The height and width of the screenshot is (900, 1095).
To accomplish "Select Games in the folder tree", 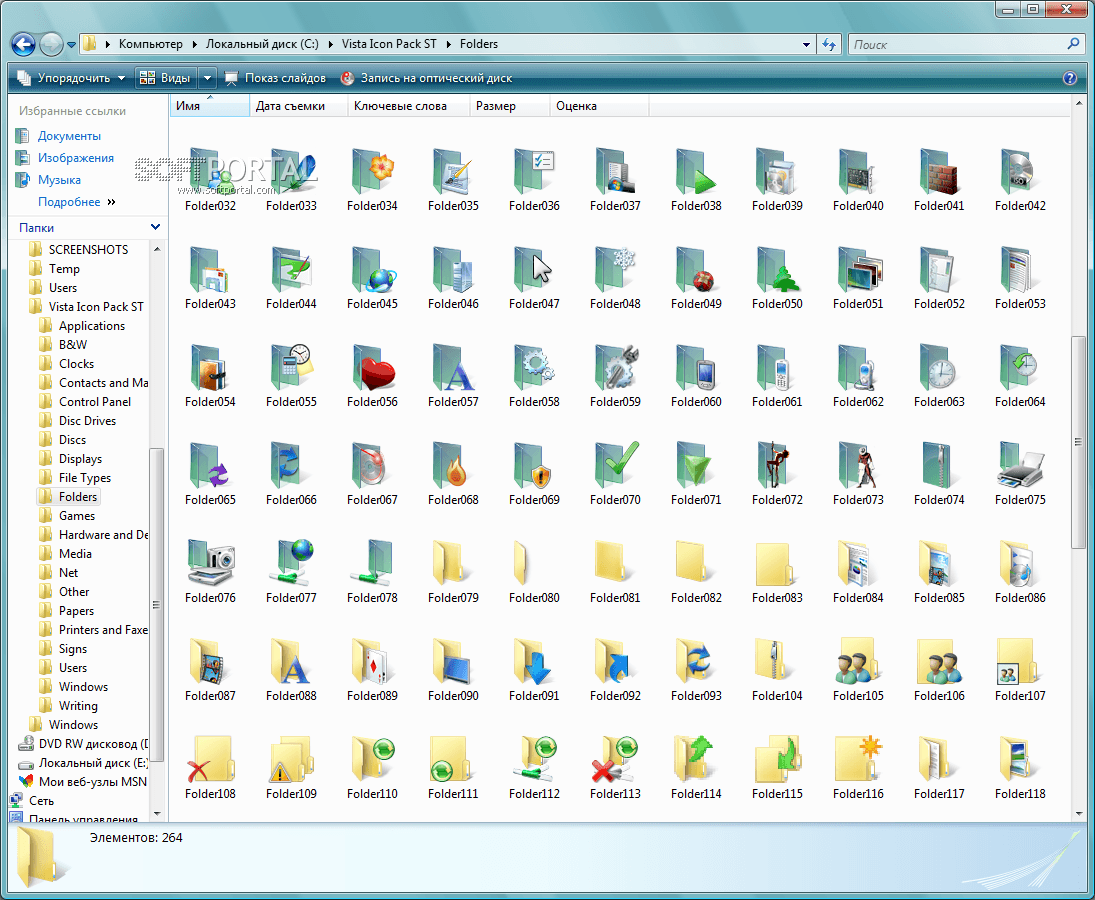I will 77,516.
